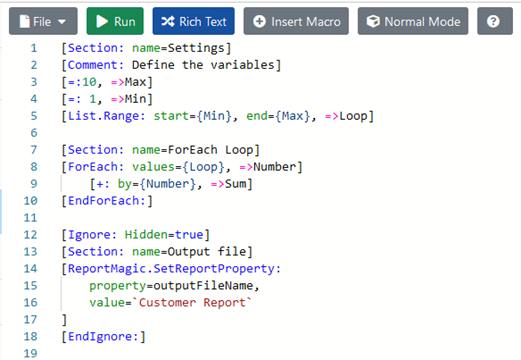
Task: Click line number 19 in the gutter
Action: point(30,353)
